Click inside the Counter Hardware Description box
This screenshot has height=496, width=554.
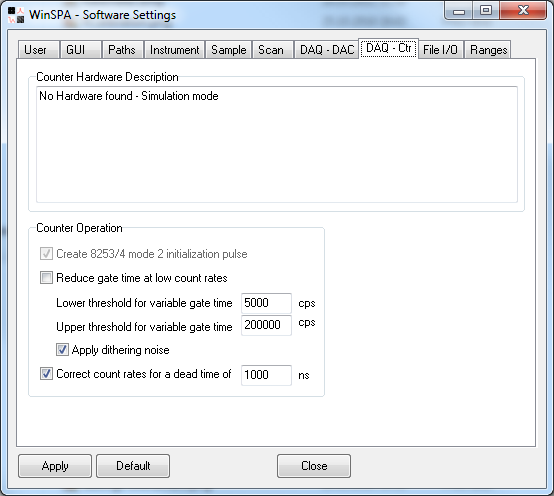pyautogui.click(x=277, y=144)
